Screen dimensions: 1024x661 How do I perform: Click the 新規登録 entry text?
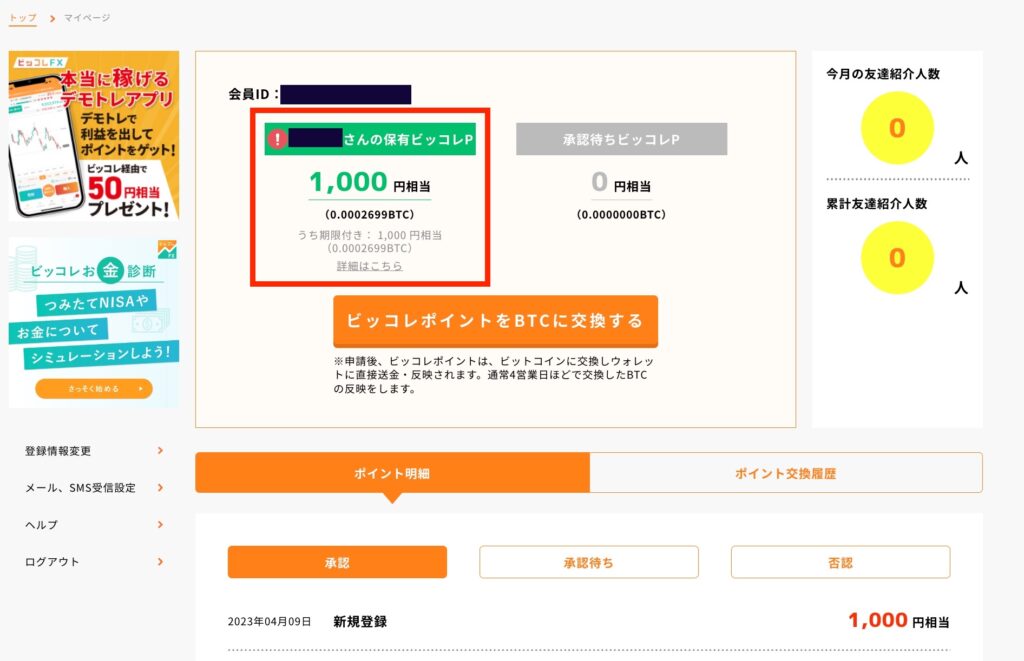(360, 622)
